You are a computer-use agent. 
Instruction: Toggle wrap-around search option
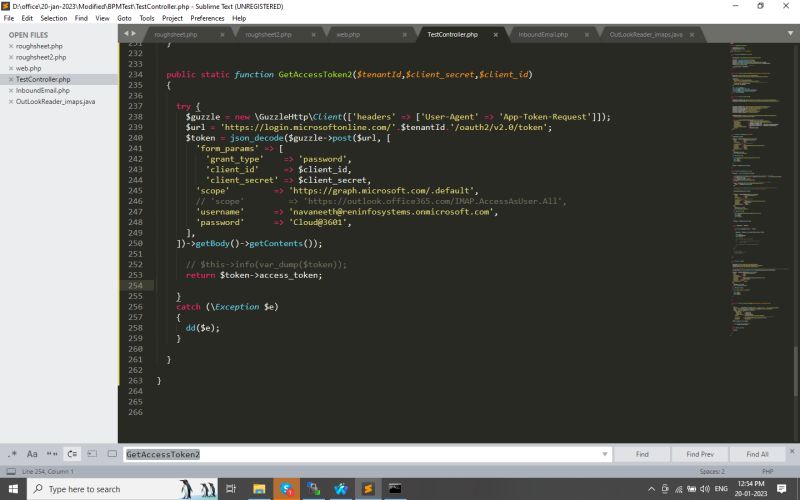click(72, 454)
